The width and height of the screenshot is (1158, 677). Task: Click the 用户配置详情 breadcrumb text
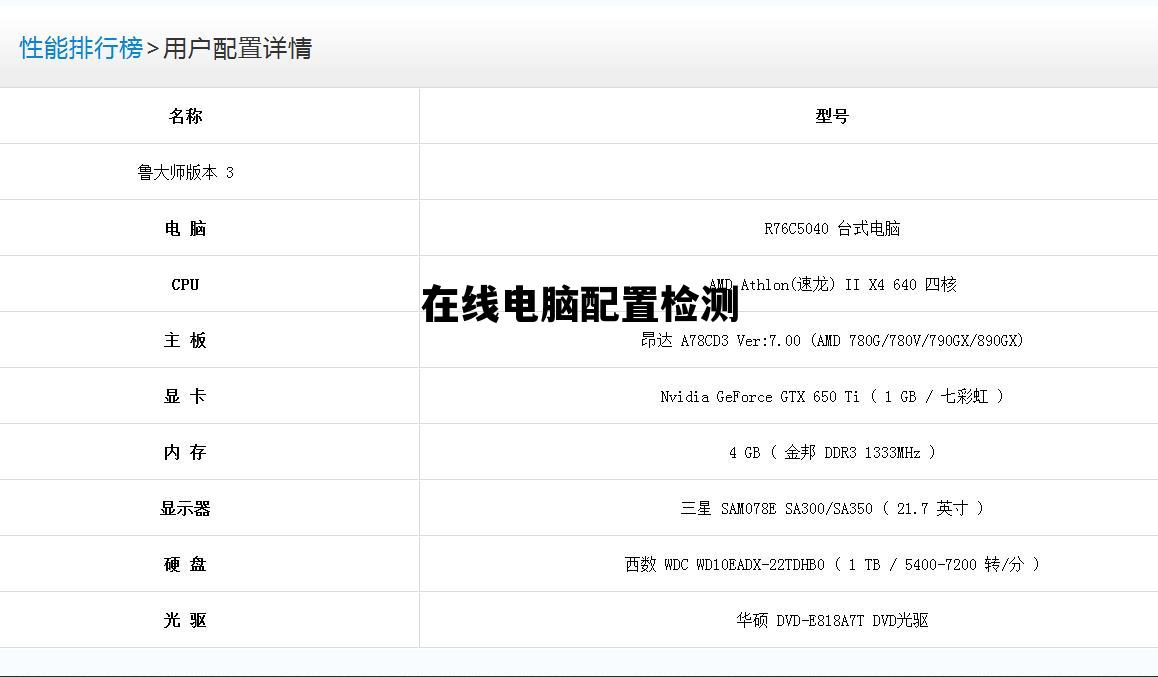(237, 49)
